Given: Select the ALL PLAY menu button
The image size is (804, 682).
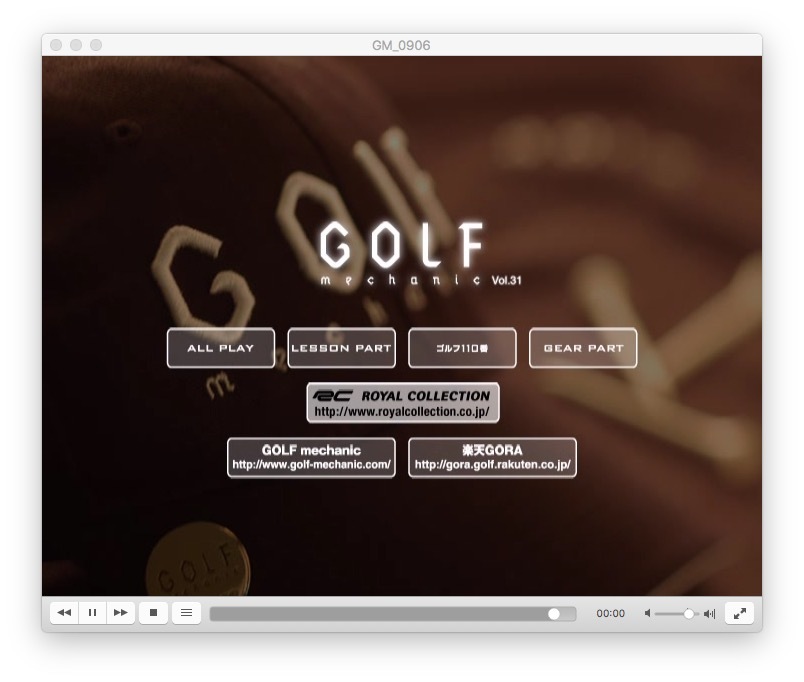Looking at the screenshot, I should pyautogui.click(x=221, y=348).
